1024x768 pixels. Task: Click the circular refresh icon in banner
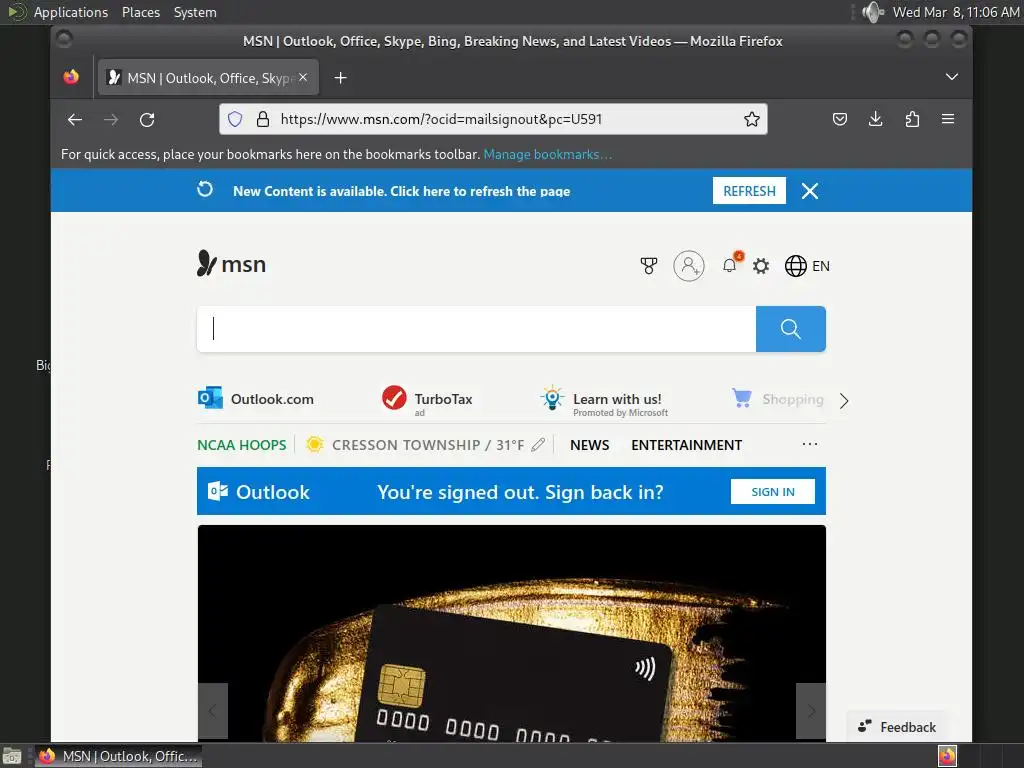[x=205, y=189]
